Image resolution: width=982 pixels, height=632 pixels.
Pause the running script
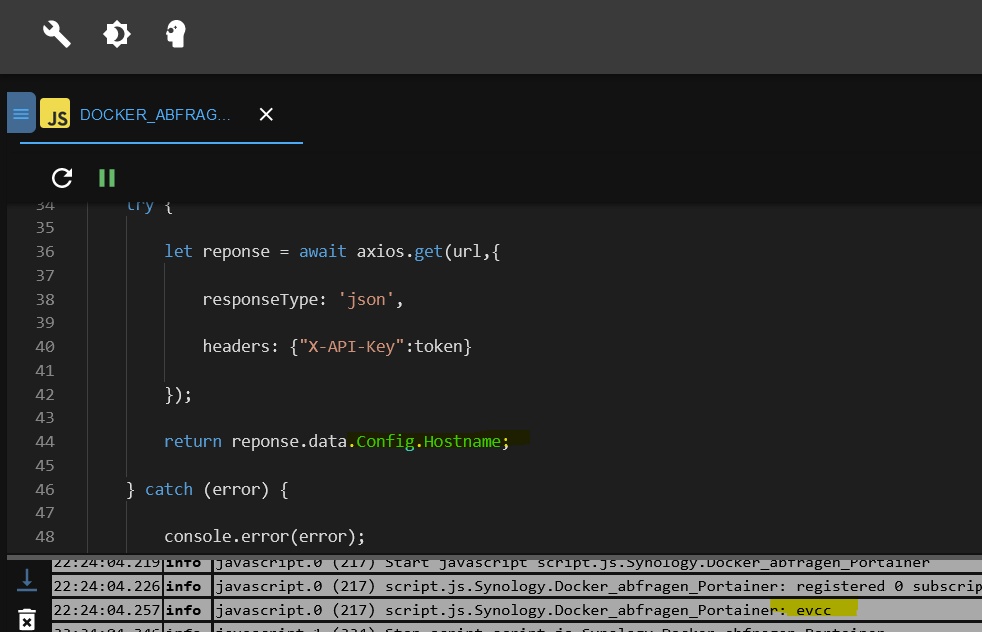(107, 178)
